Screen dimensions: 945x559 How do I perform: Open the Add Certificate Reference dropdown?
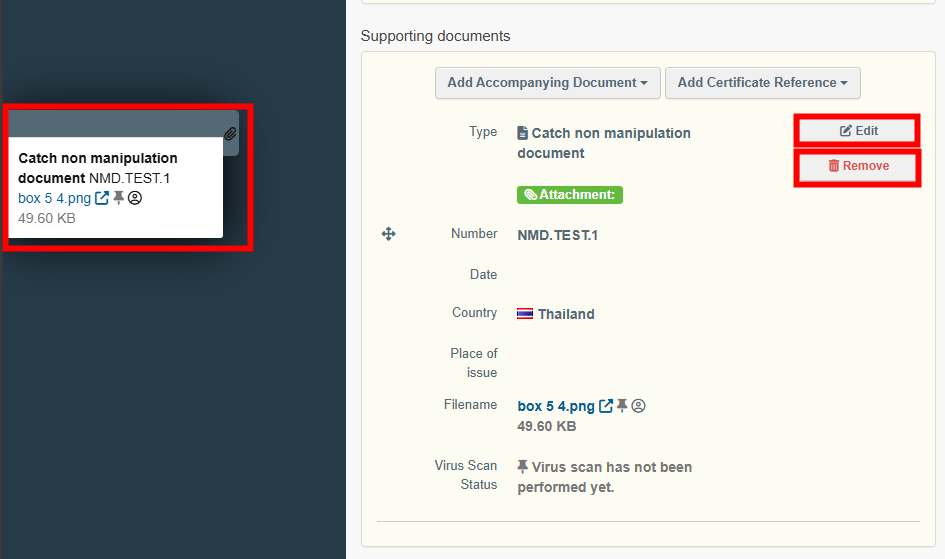coord(762,83)
